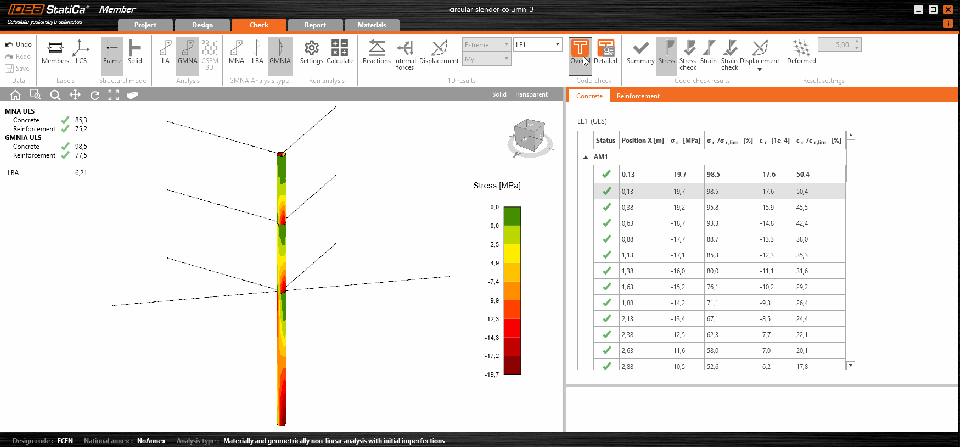
Task: Click the pan arrows icon
Action: [x=75, y=95]
